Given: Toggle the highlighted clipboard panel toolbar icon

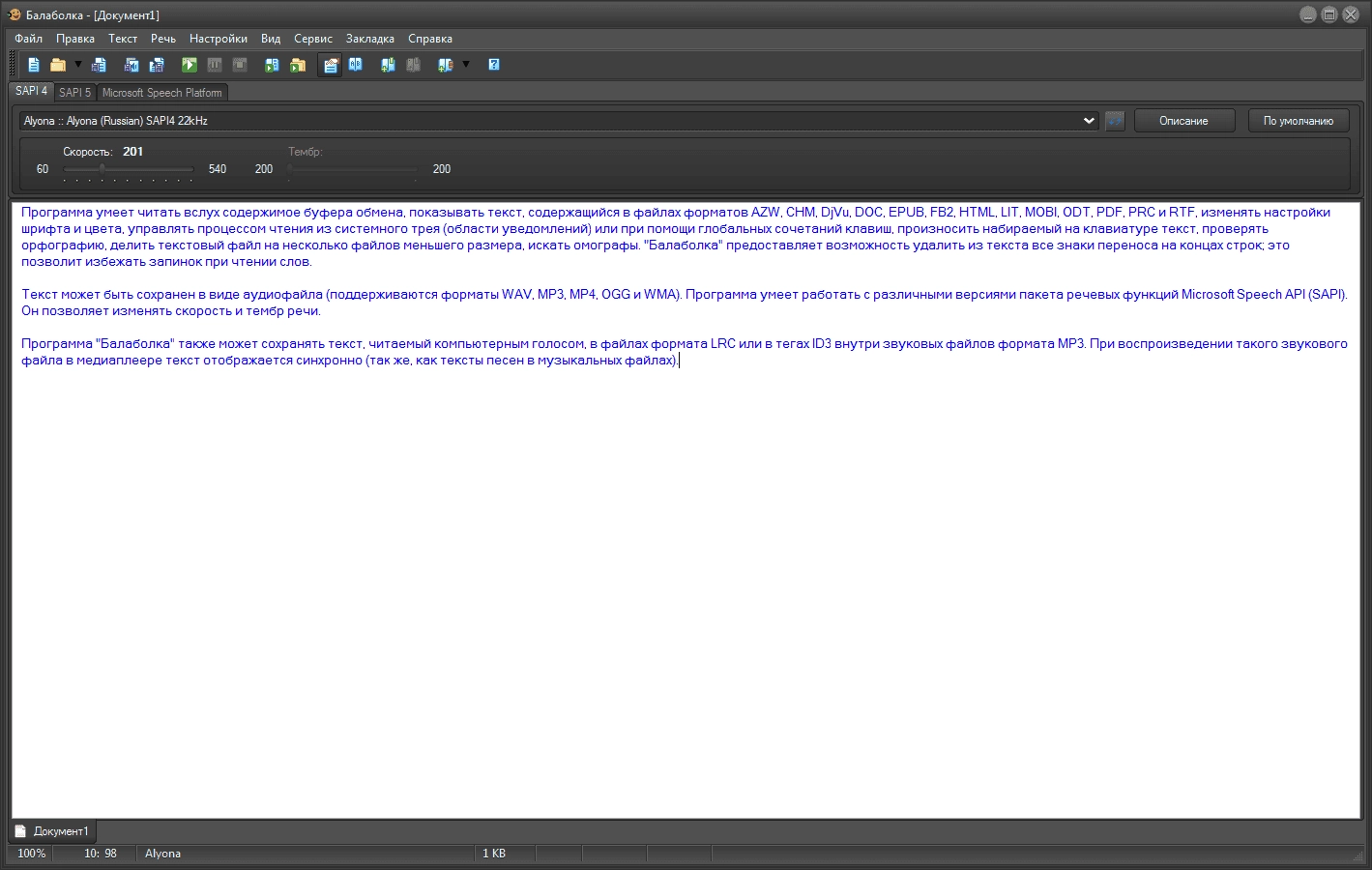Looking at the screenshot, I should point(331,65).
